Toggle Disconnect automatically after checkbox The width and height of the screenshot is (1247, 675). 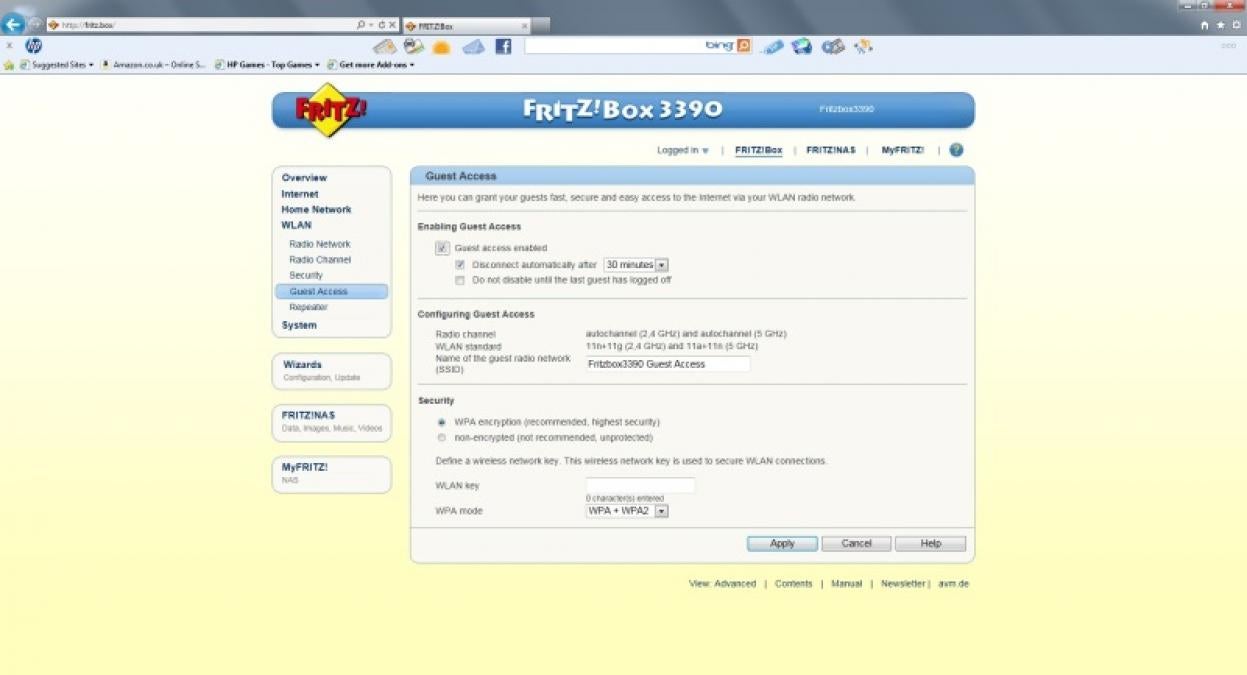pyautogui.click(x=460, y=265)
